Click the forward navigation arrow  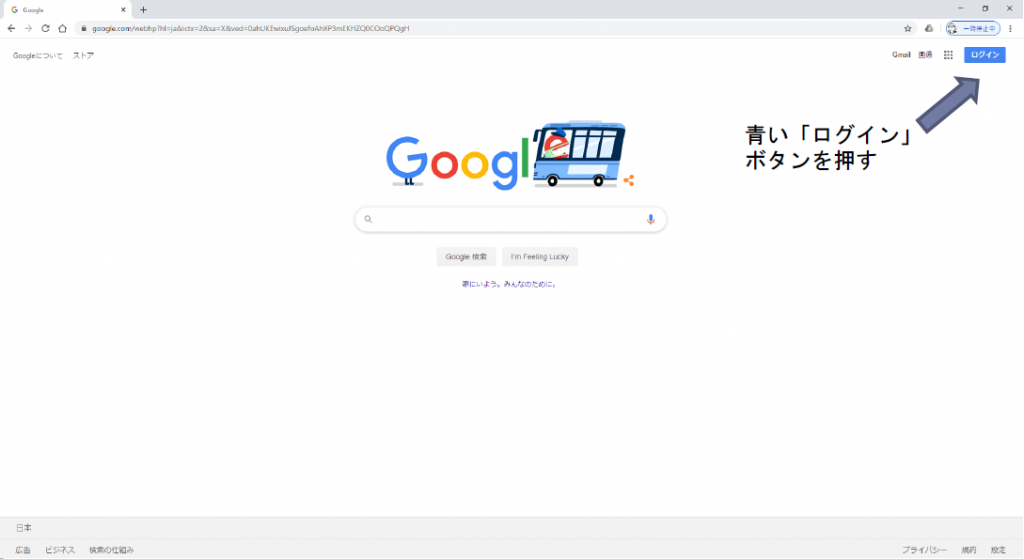coord(28,28)
